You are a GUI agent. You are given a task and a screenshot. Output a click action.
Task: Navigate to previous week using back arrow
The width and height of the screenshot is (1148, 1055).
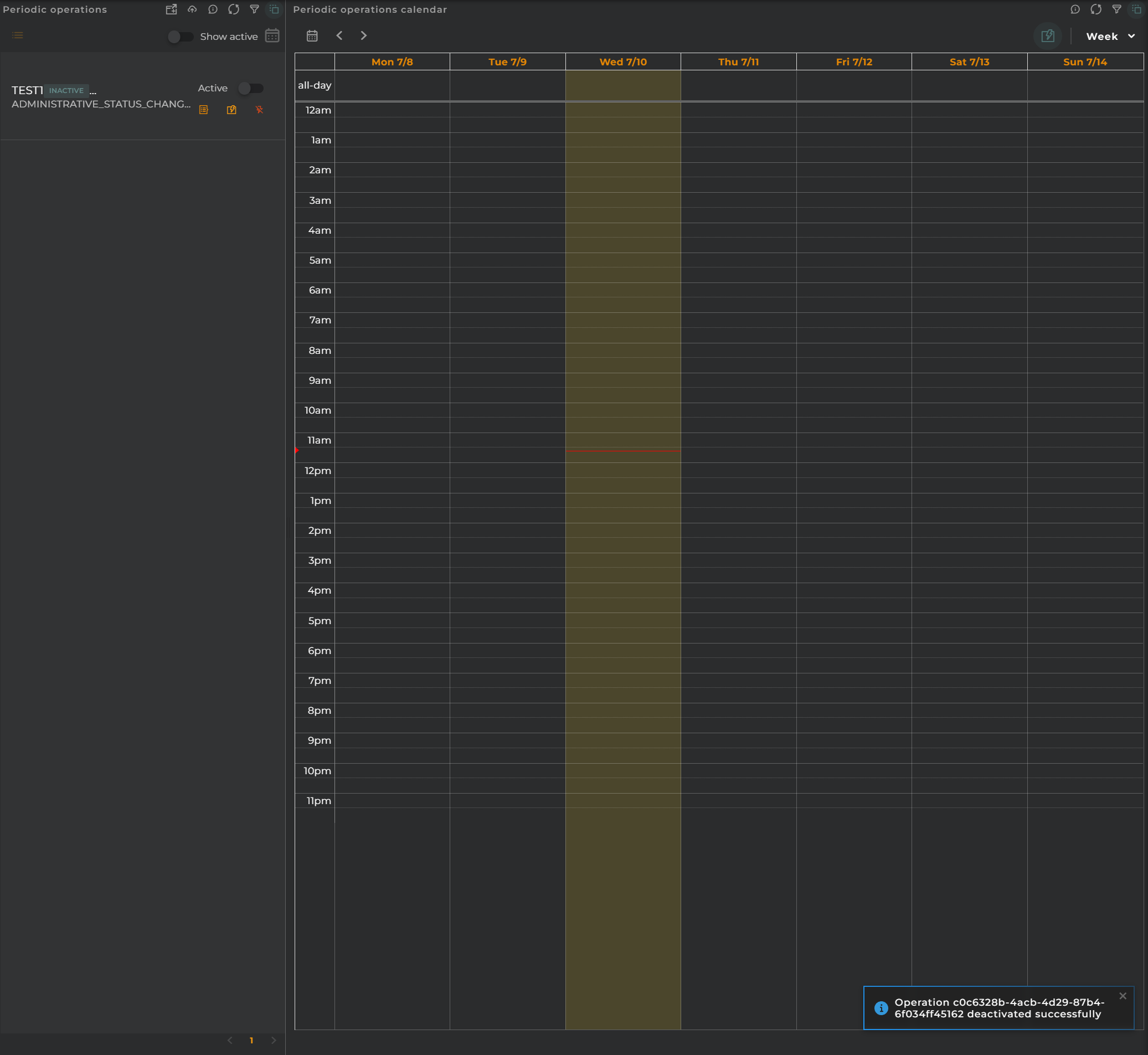pos(340,36)
